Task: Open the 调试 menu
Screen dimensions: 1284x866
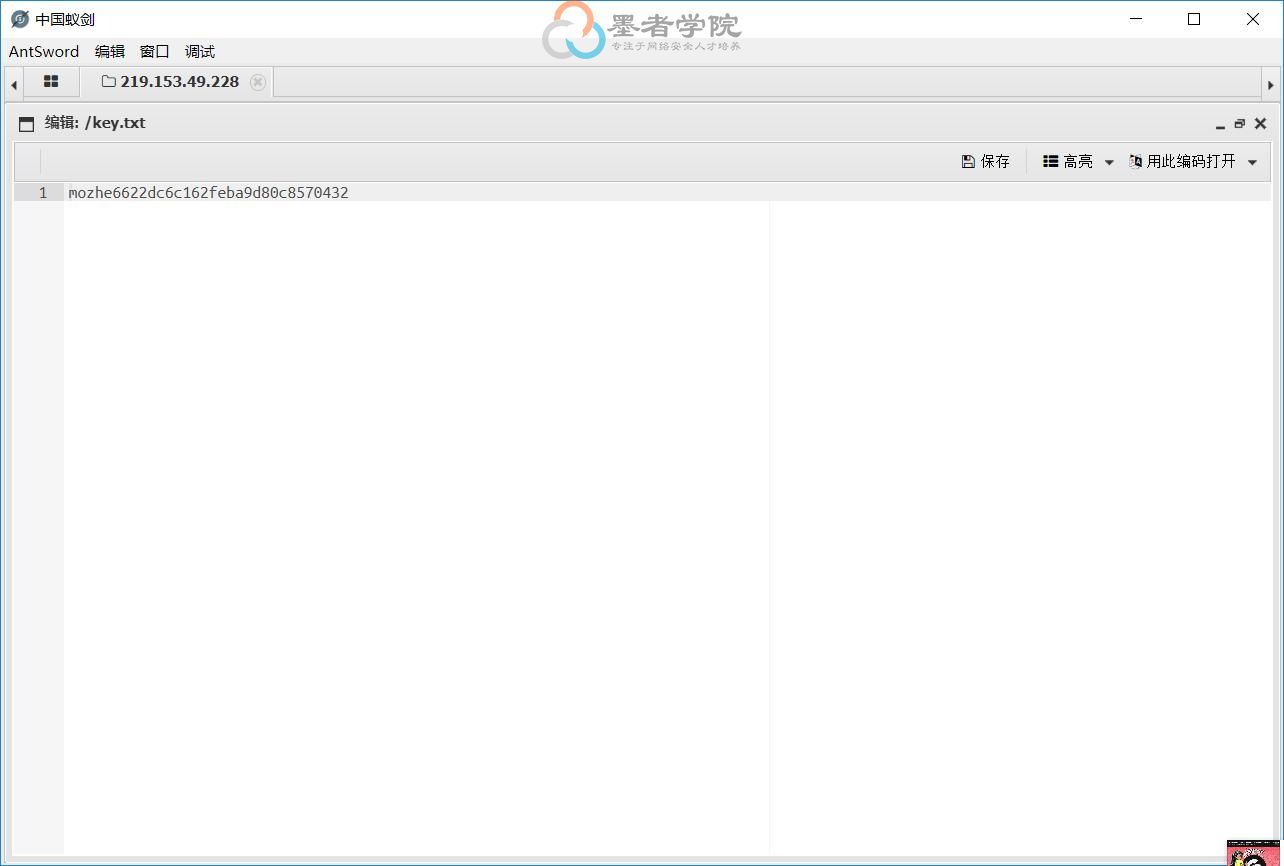Action: (200, 52)
